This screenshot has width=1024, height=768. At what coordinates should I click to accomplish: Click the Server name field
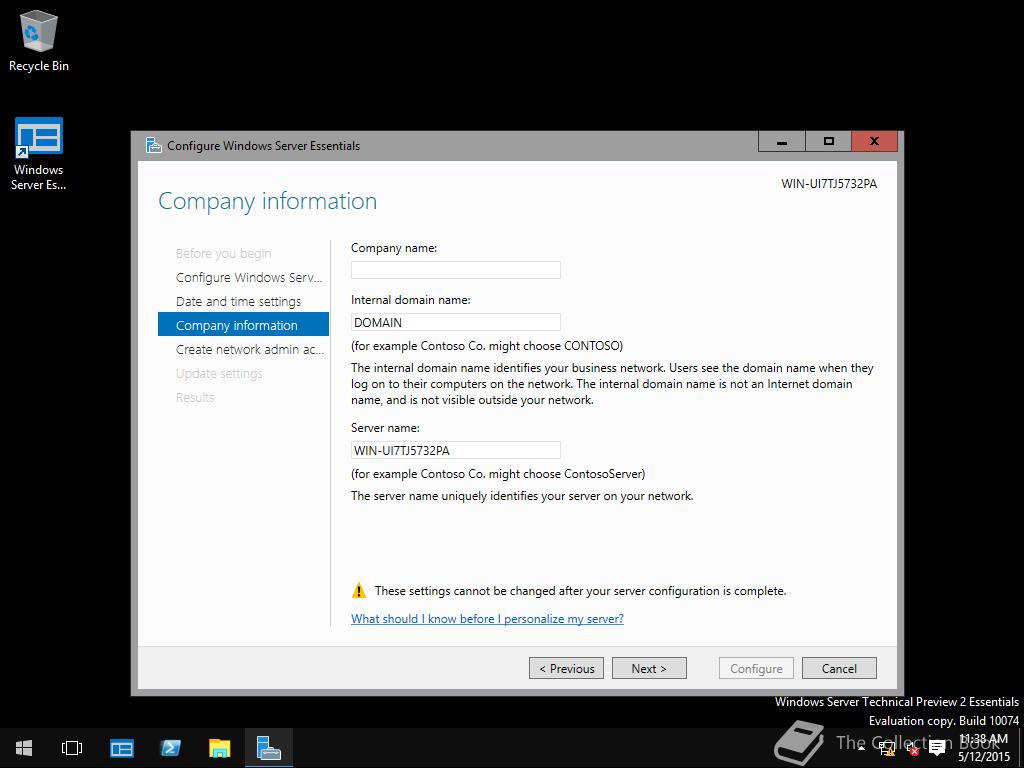pos(456,450)
